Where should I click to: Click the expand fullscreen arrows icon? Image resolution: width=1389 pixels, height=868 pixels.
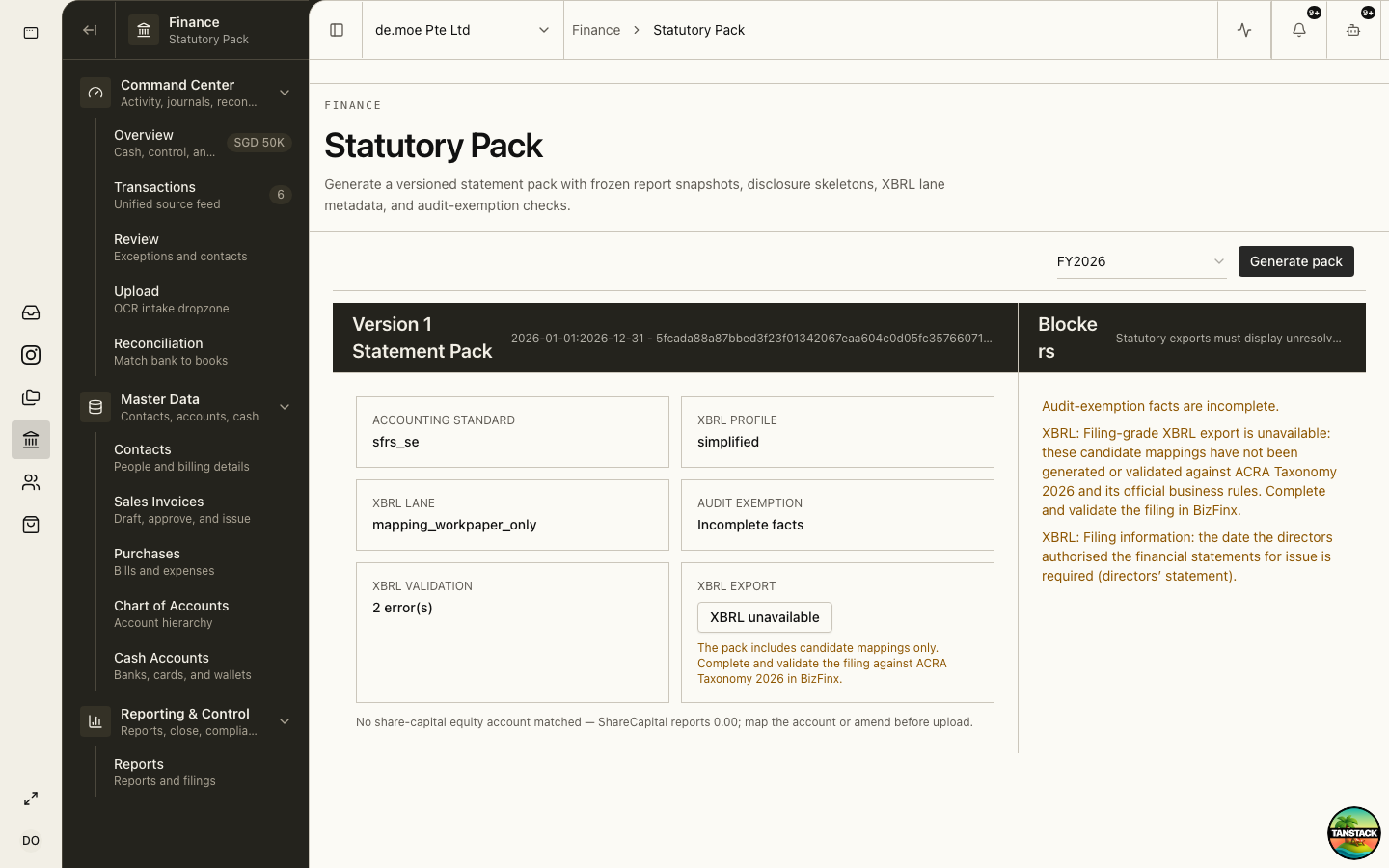coord(31,799)
